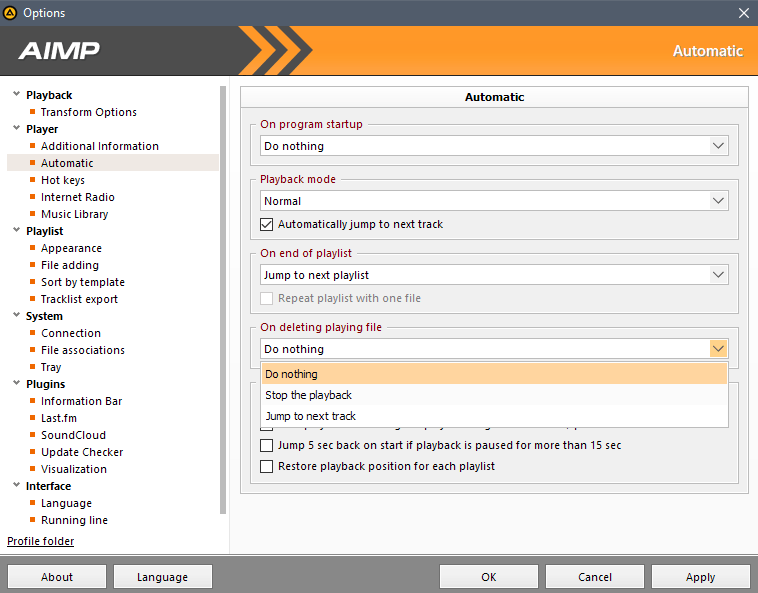
Task: Open the On end of playlist dropdown
Action: 494,275
